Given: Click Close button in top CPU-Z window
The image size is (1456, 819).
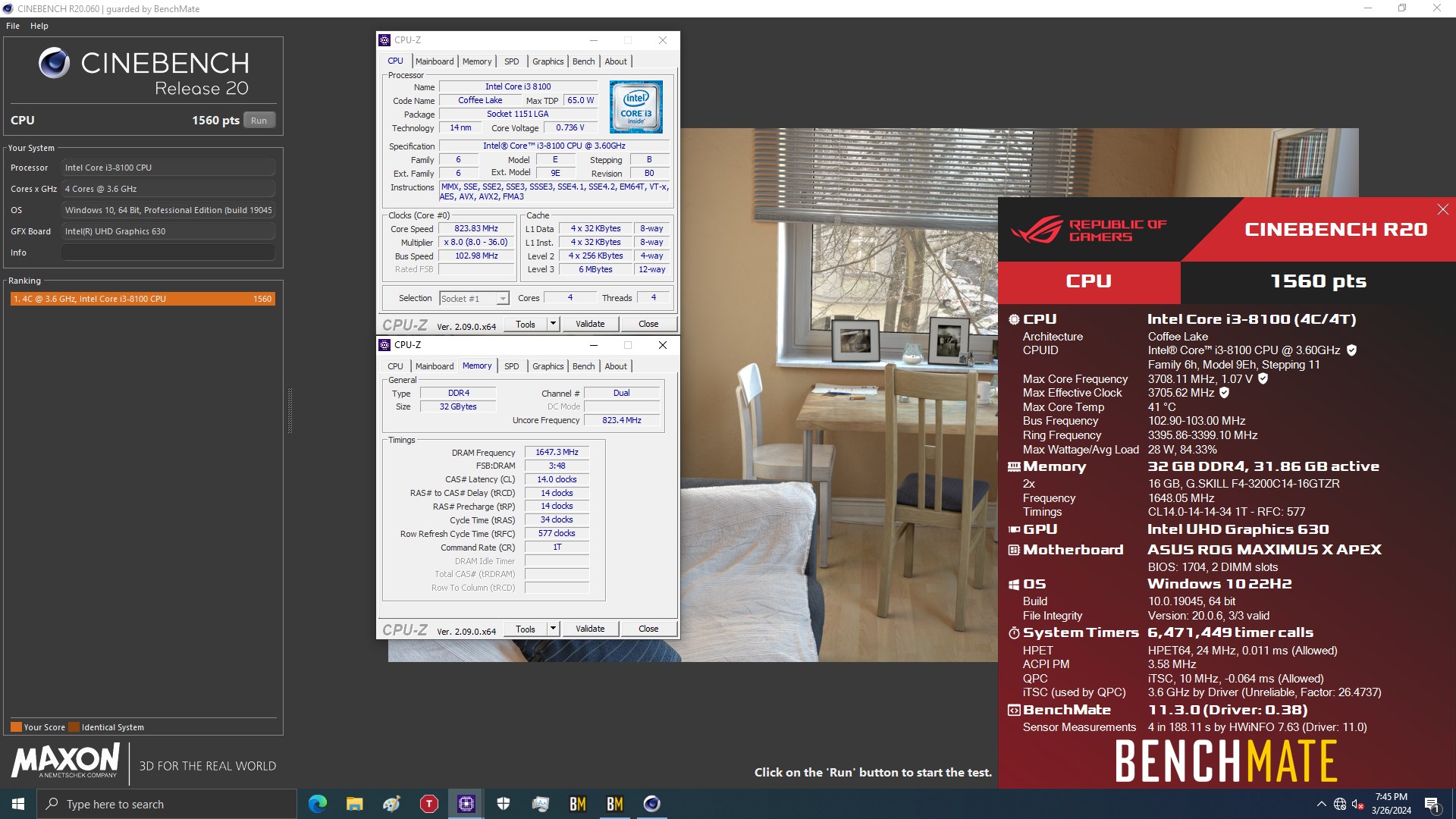Looking at the screenshot, I should [648, 324].
